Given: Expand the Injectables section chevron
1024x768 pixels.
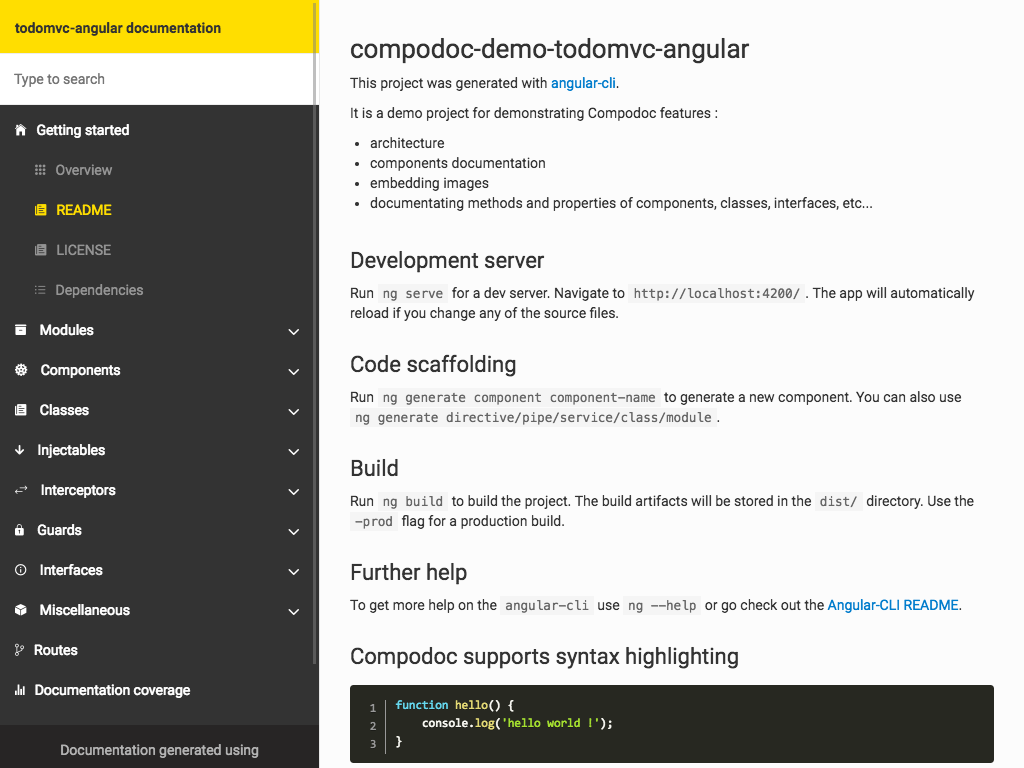Looking at the screenshot, I should pos(294,451).
